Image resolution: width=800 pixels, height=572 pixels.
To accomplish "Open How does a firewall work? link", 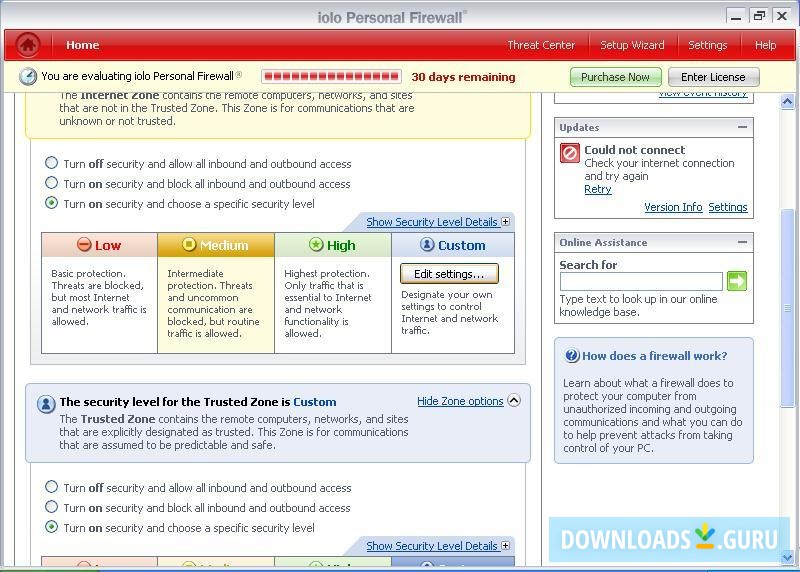I will click(655, 356).
